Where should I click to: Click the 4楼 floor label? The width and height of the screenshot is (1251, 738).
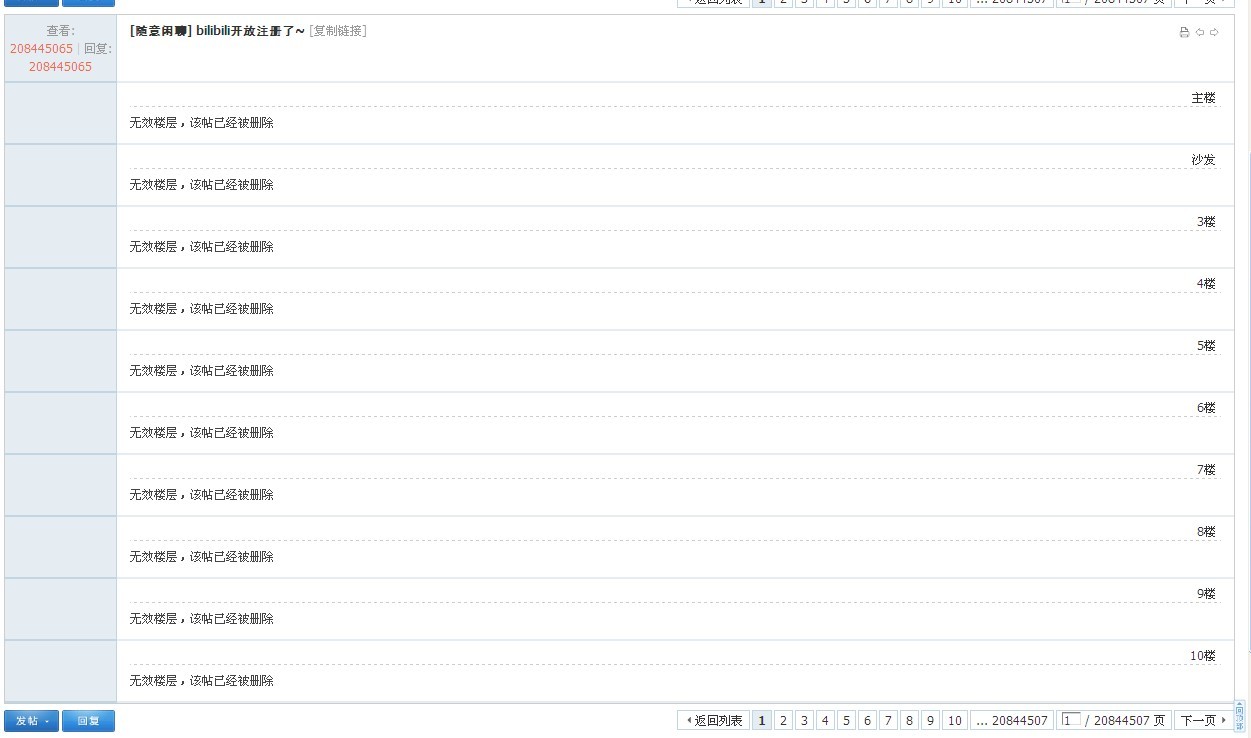1206,284
